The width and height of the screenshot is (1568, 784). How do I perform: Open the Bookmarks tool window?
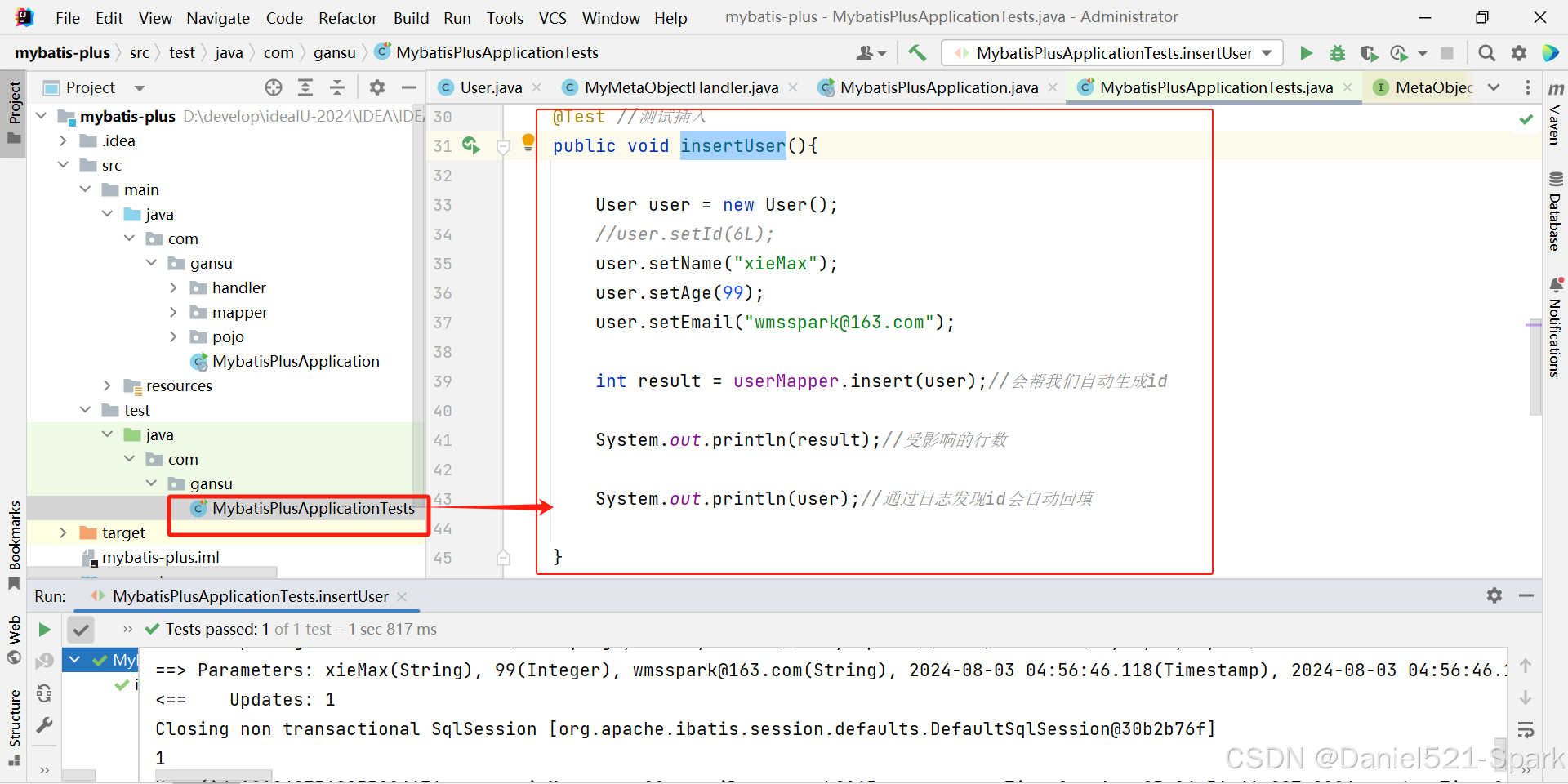(14, 546)
